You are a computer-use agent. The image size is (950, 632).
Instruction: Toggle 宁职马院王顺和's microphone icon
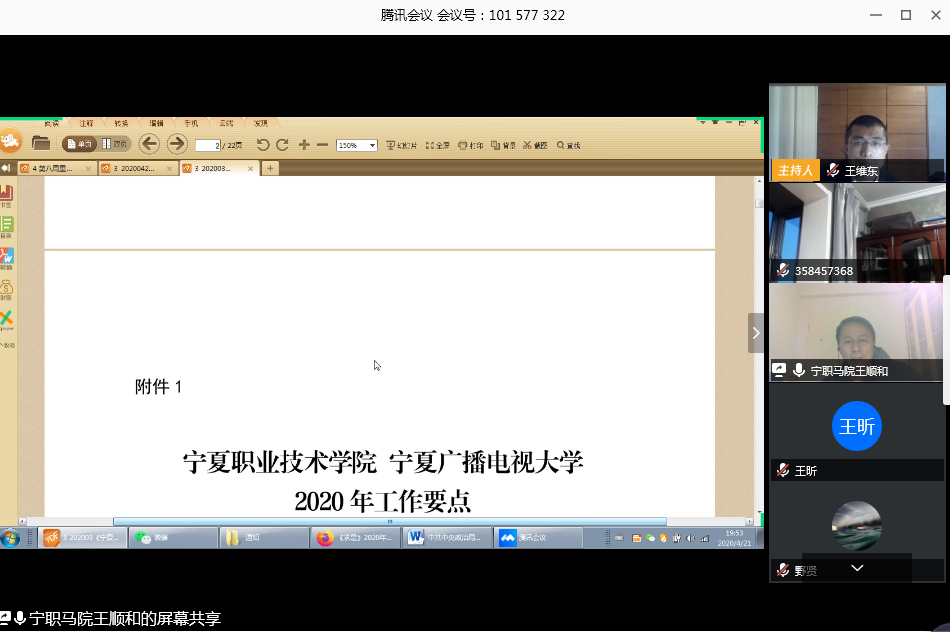[799, 370]
